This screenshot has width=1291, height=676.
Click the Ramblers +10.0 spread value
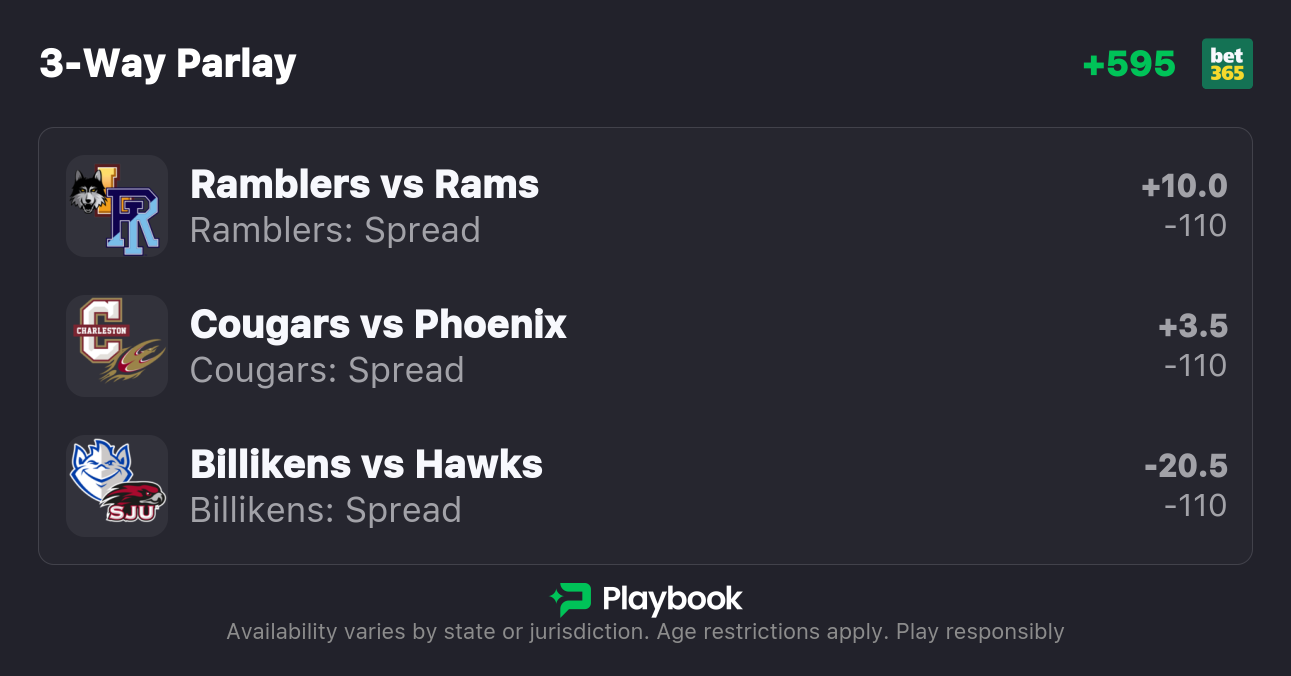pos(1184,186)
